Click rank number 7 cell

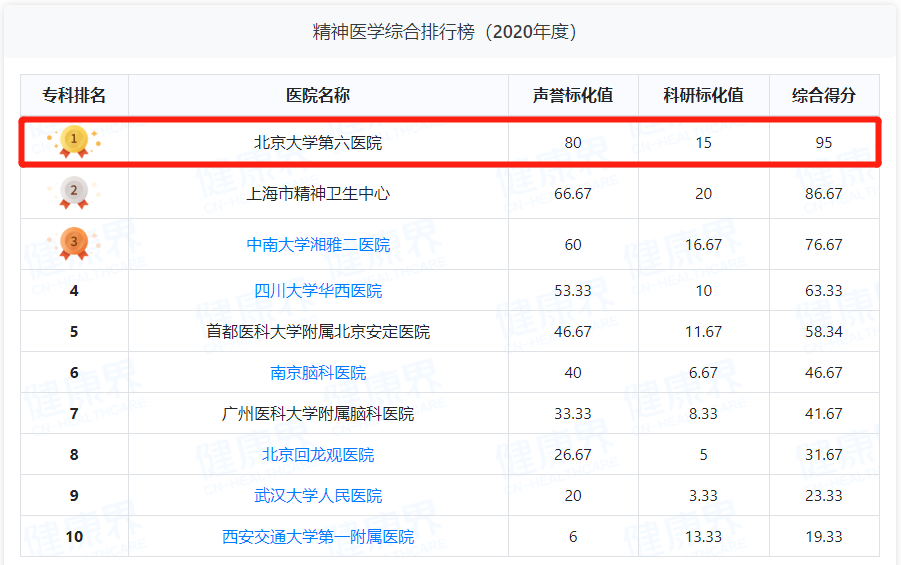point(74,414)
